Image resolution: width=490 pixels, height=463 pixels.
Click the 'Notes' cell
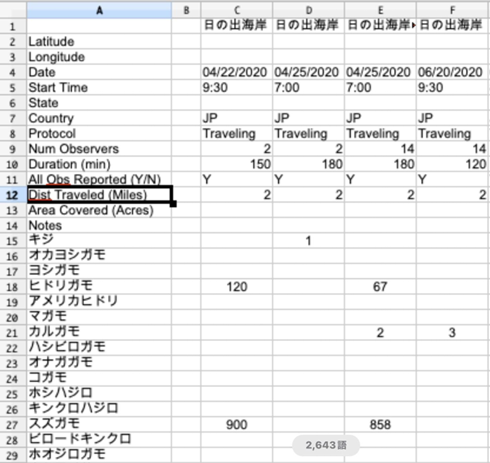click(99, 225)
